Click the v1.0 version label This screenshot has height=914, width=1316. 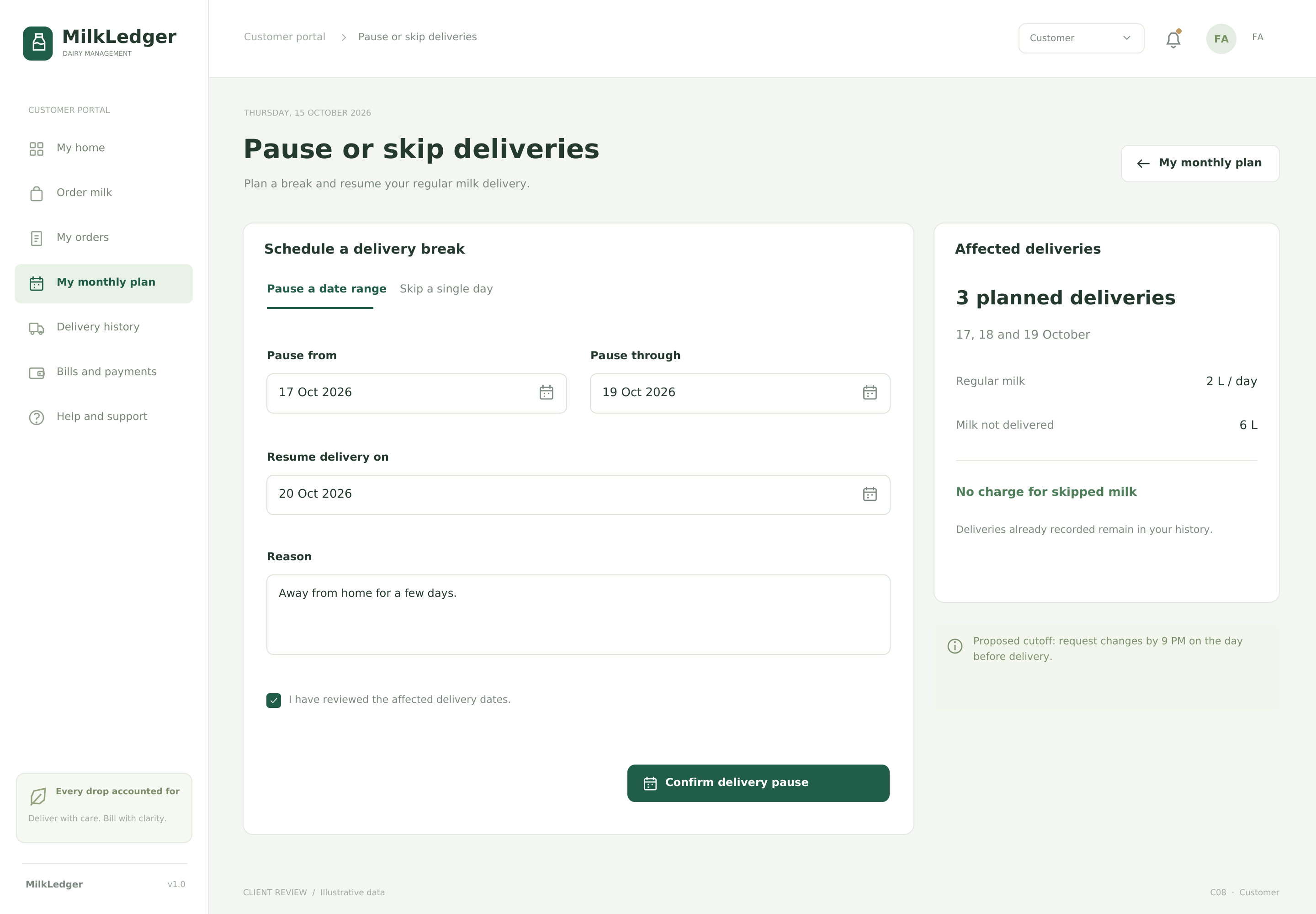click(176, 884)
